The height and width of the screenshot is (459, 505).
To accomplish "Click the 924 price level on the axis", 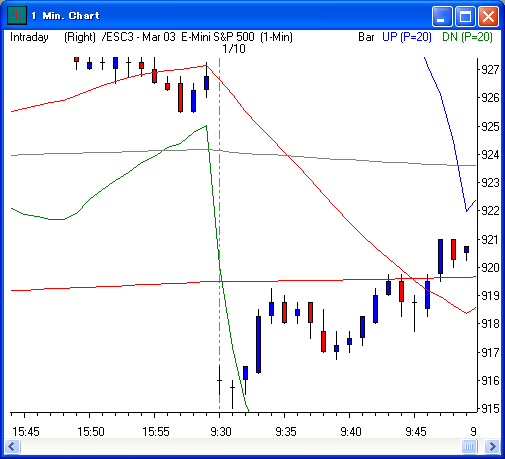I will pyautogui.click(x=490, y=155).
